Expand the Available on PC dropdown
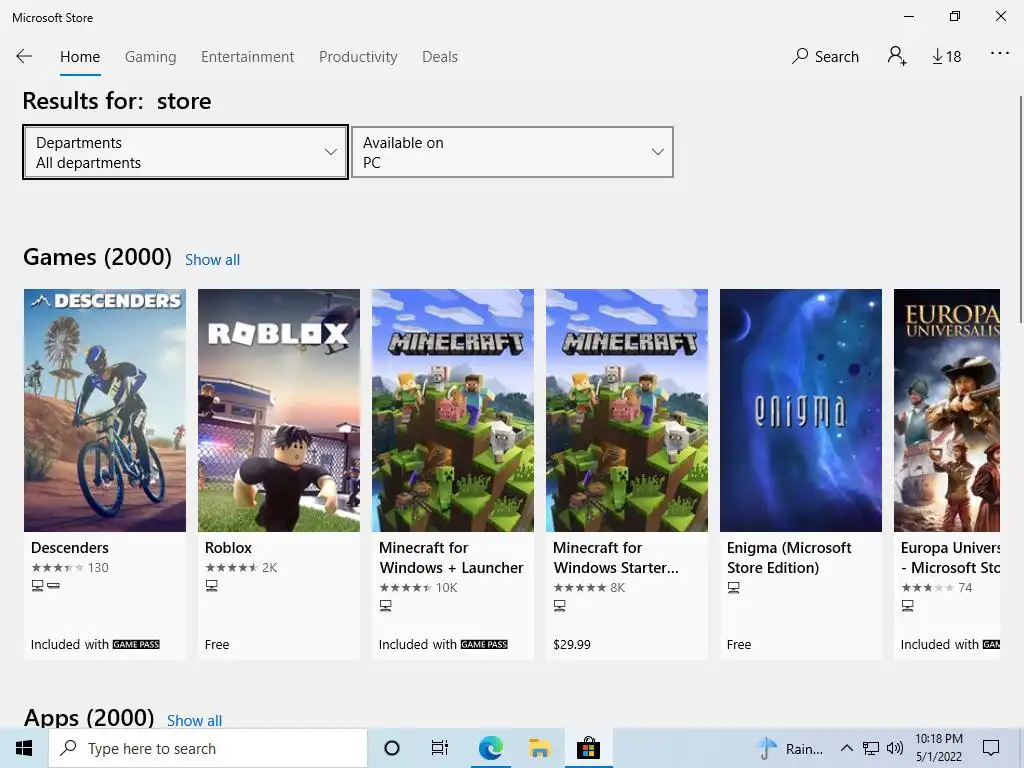Viewport: 1024px width, 768px height. (512, 152)
